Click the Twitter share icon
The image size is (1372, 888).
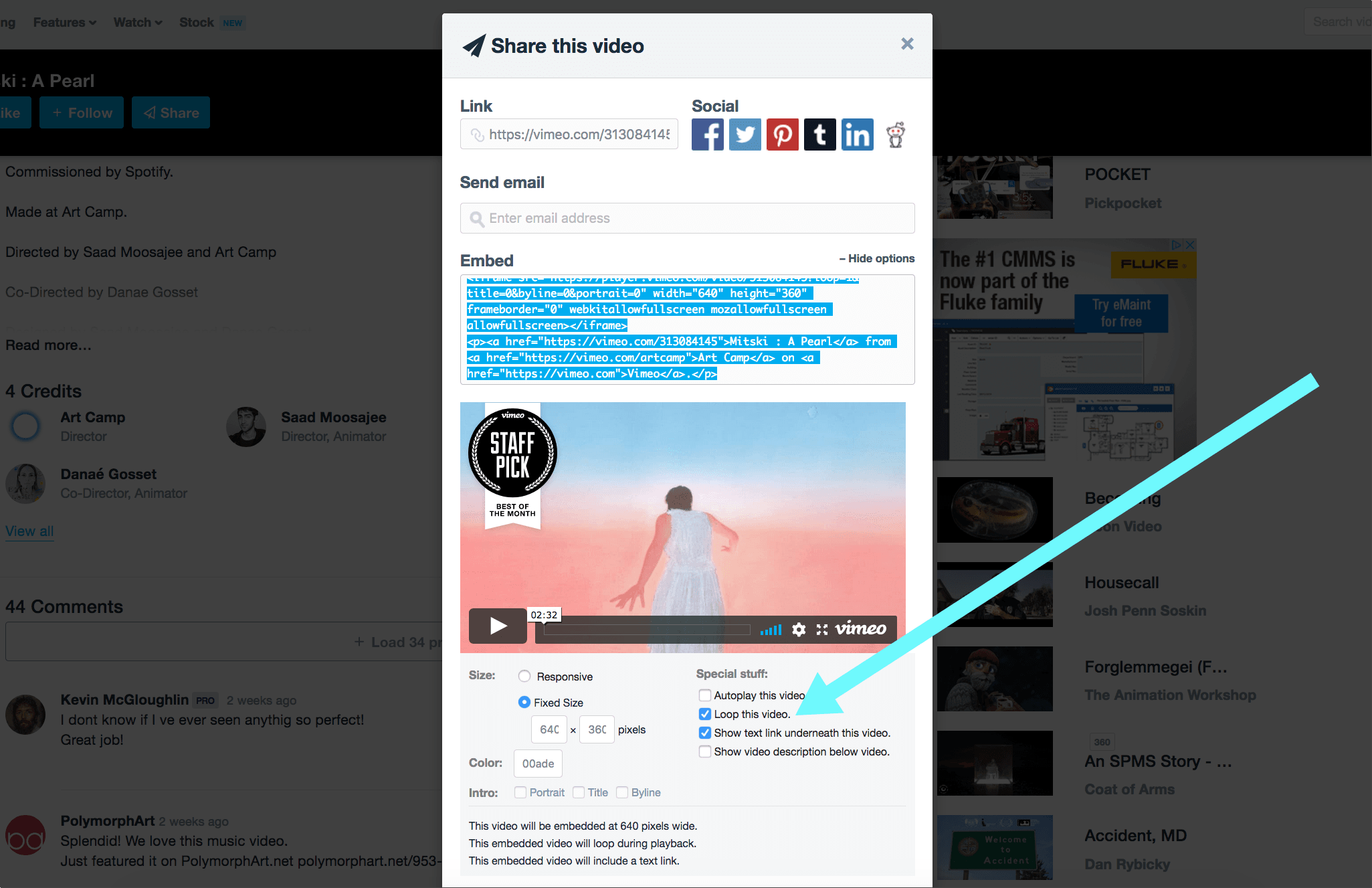(744, 134)
